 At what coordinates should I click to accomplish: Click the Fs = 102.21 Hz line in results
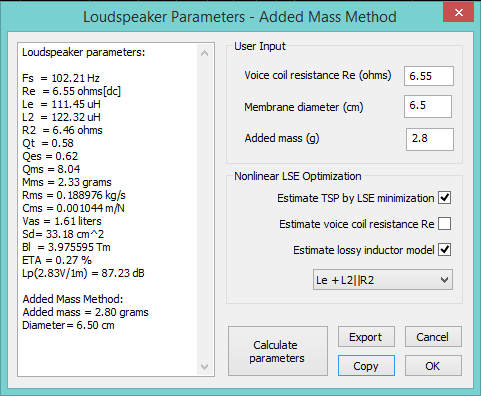[61, 78]
